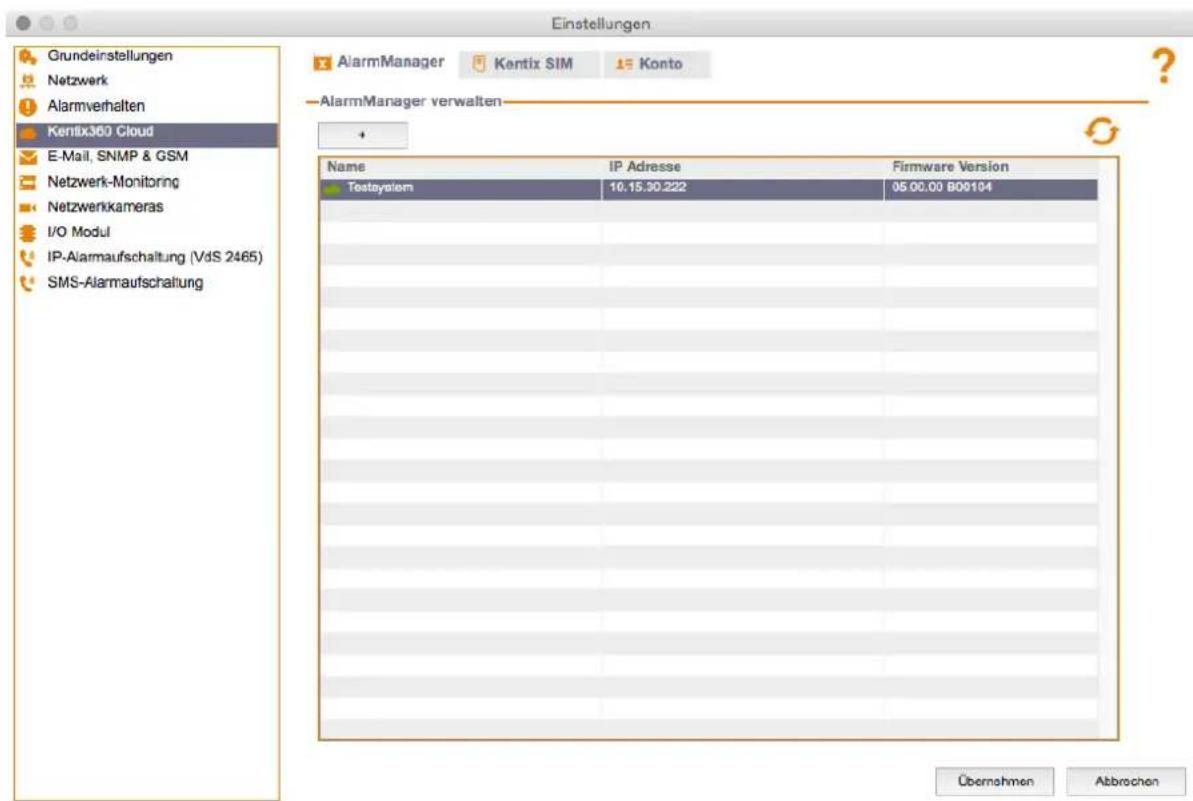Click the Übernehmen button
The image size is (1193, 801).
(994, 781)
